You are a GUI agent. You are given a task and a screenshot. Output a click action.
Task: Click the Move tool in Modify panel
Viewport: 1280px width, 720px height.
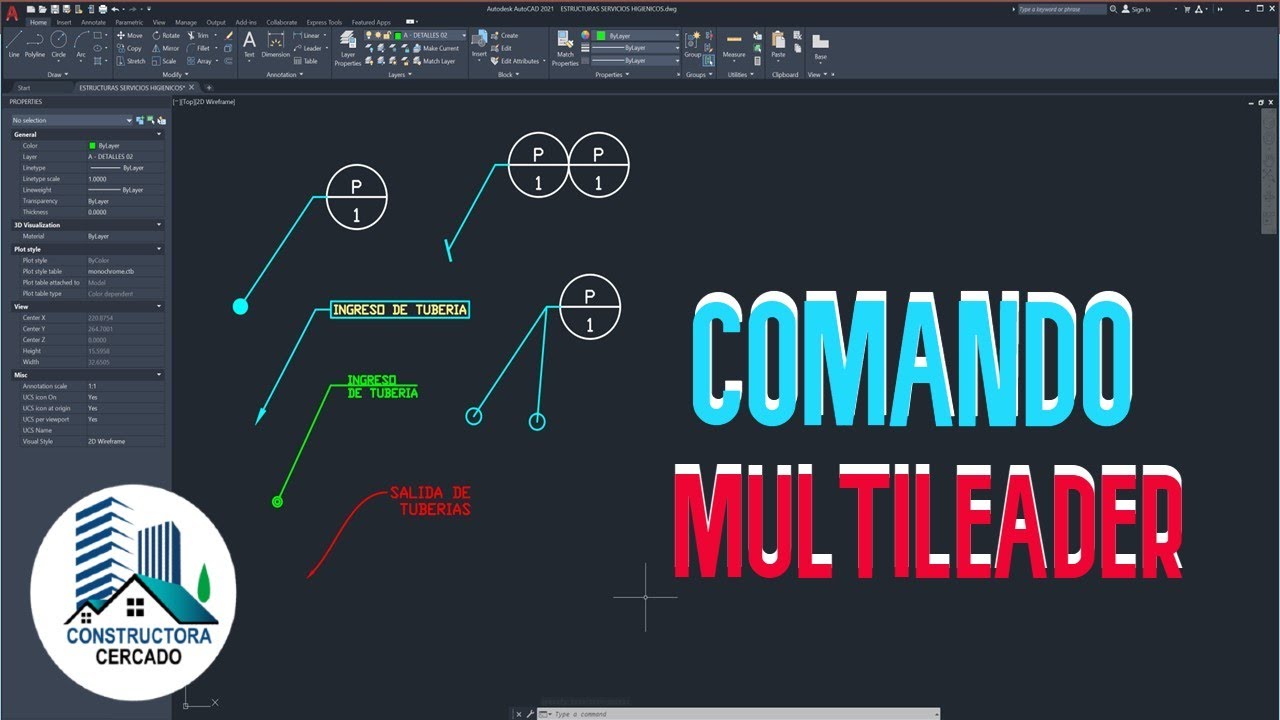click(130, 35)
